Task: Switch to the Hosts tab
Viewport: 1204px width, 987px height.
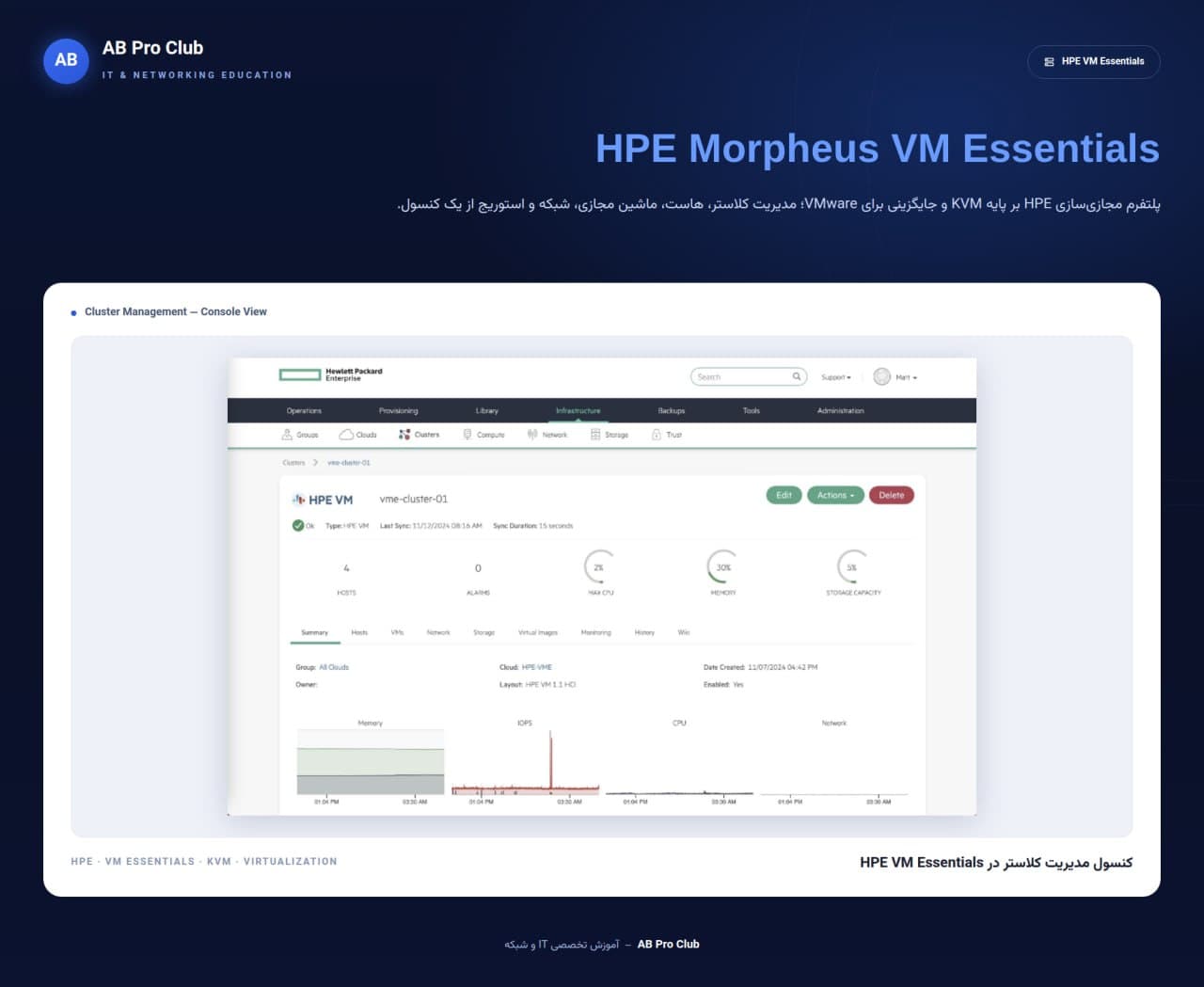Action: pyautogui.click(x=359, y=633)
